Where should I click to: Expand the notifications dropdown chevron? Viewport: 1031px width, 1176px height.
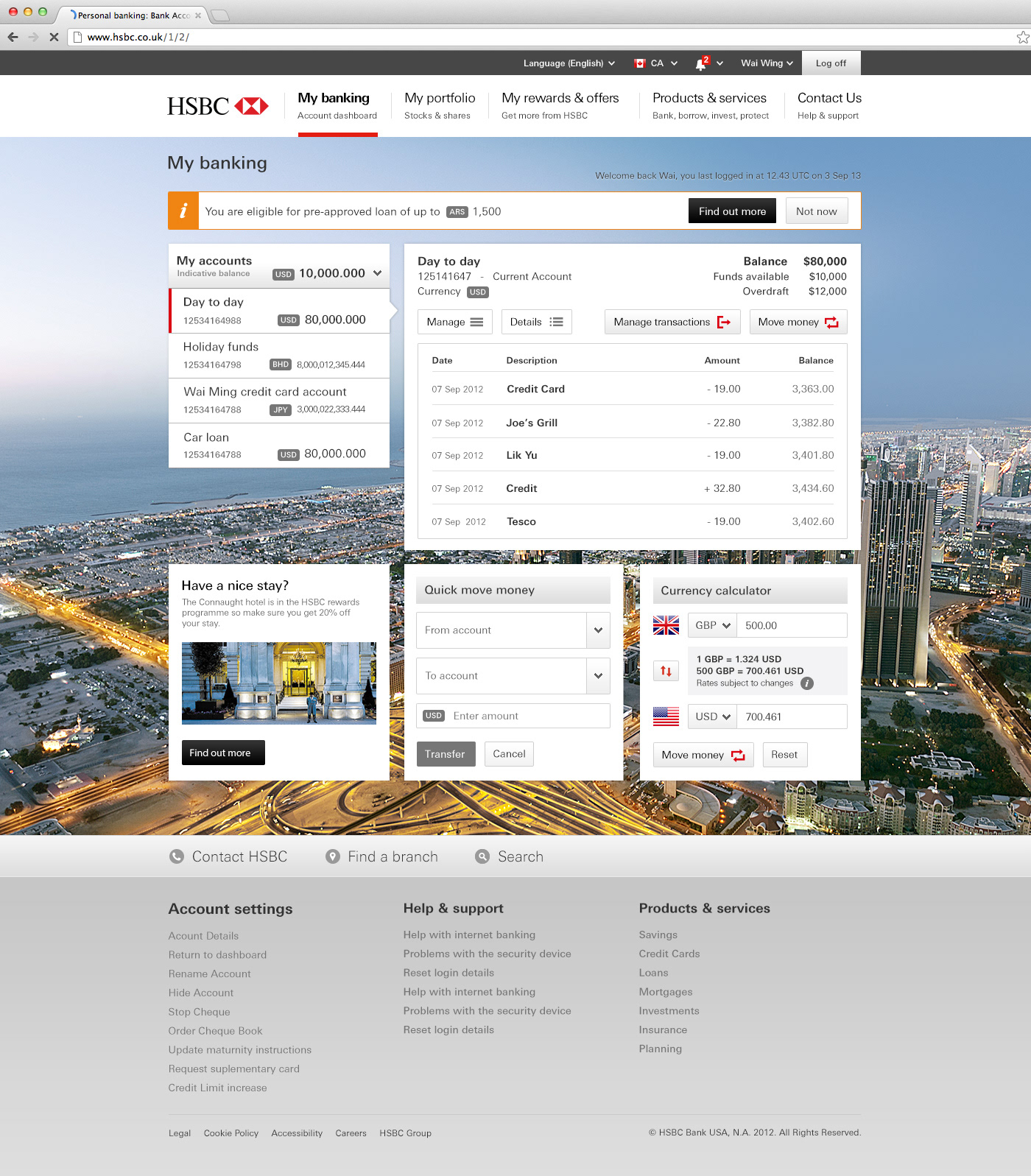coord(719,63)
